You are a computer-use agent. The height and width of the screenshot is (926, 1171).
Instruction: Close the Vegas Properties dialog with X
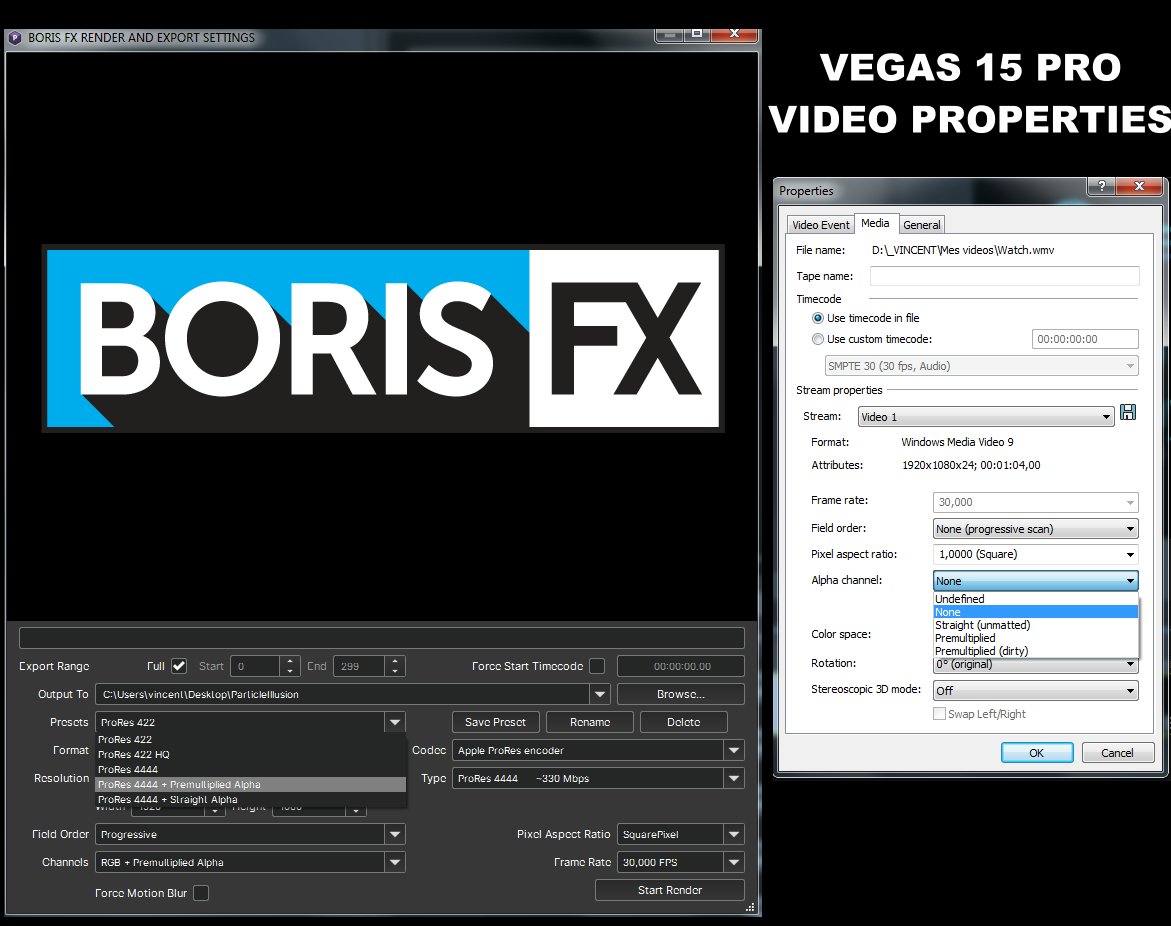(x=1139, y=186)
